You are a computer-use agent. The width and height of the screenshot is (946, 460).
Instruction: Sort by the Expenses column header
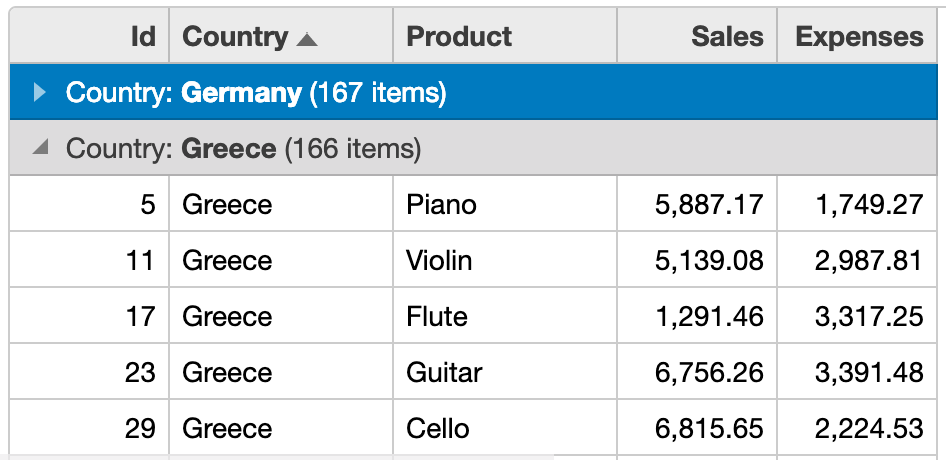[x=857, y=36]
